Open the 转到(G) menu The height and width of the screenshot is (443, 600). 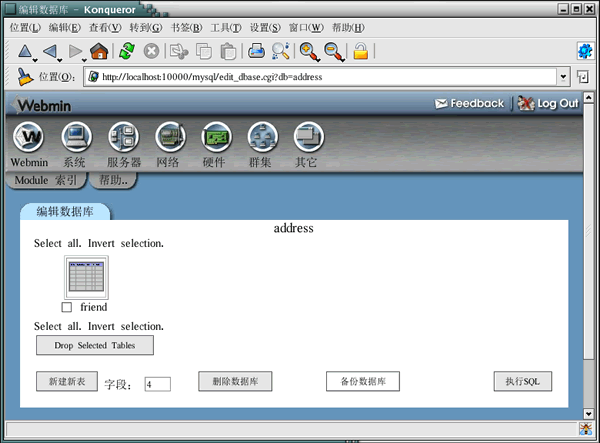[146, 28]
